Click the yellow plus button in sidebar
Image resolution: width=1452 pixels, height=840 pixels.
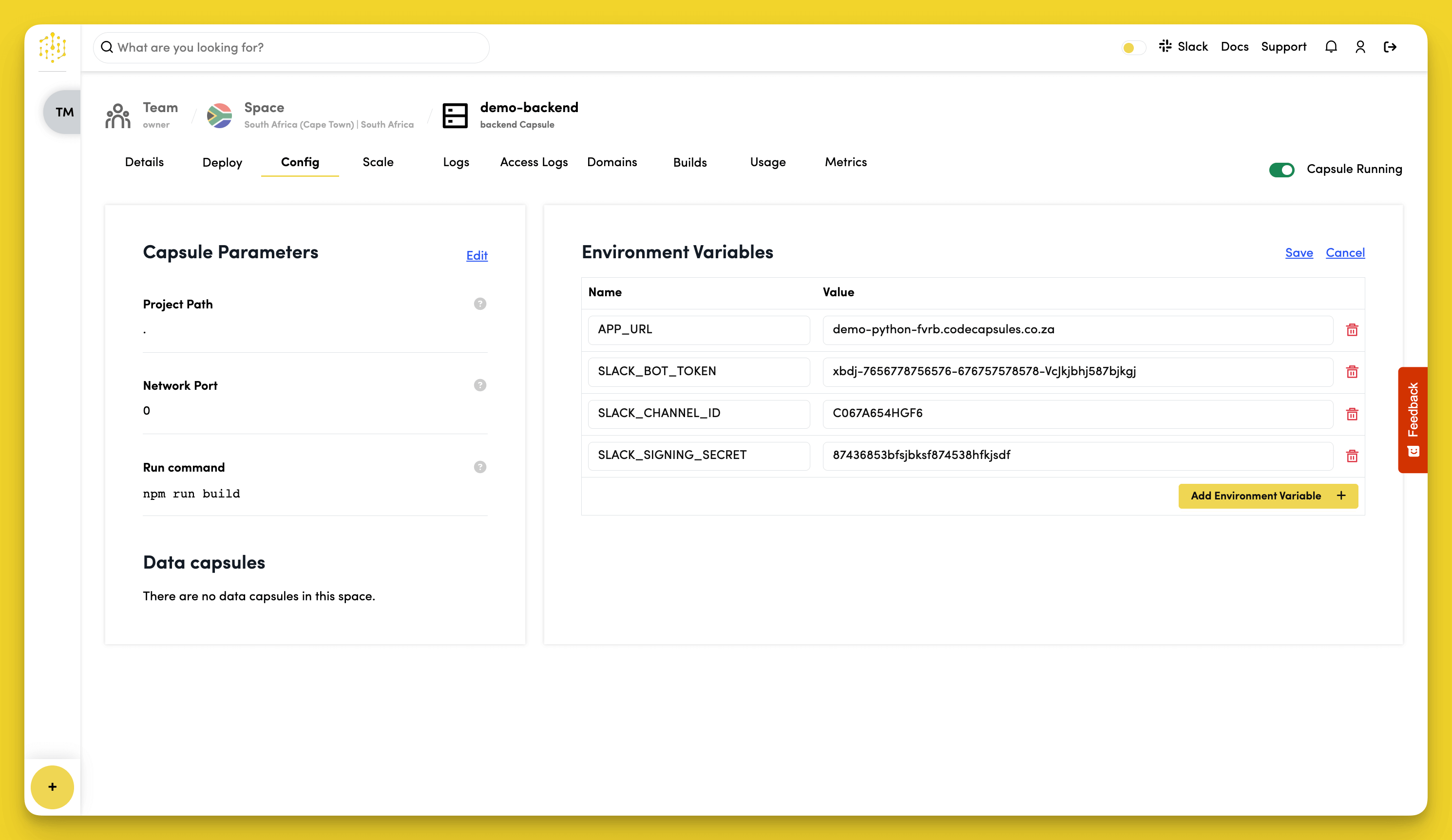(x=53, y=786)
